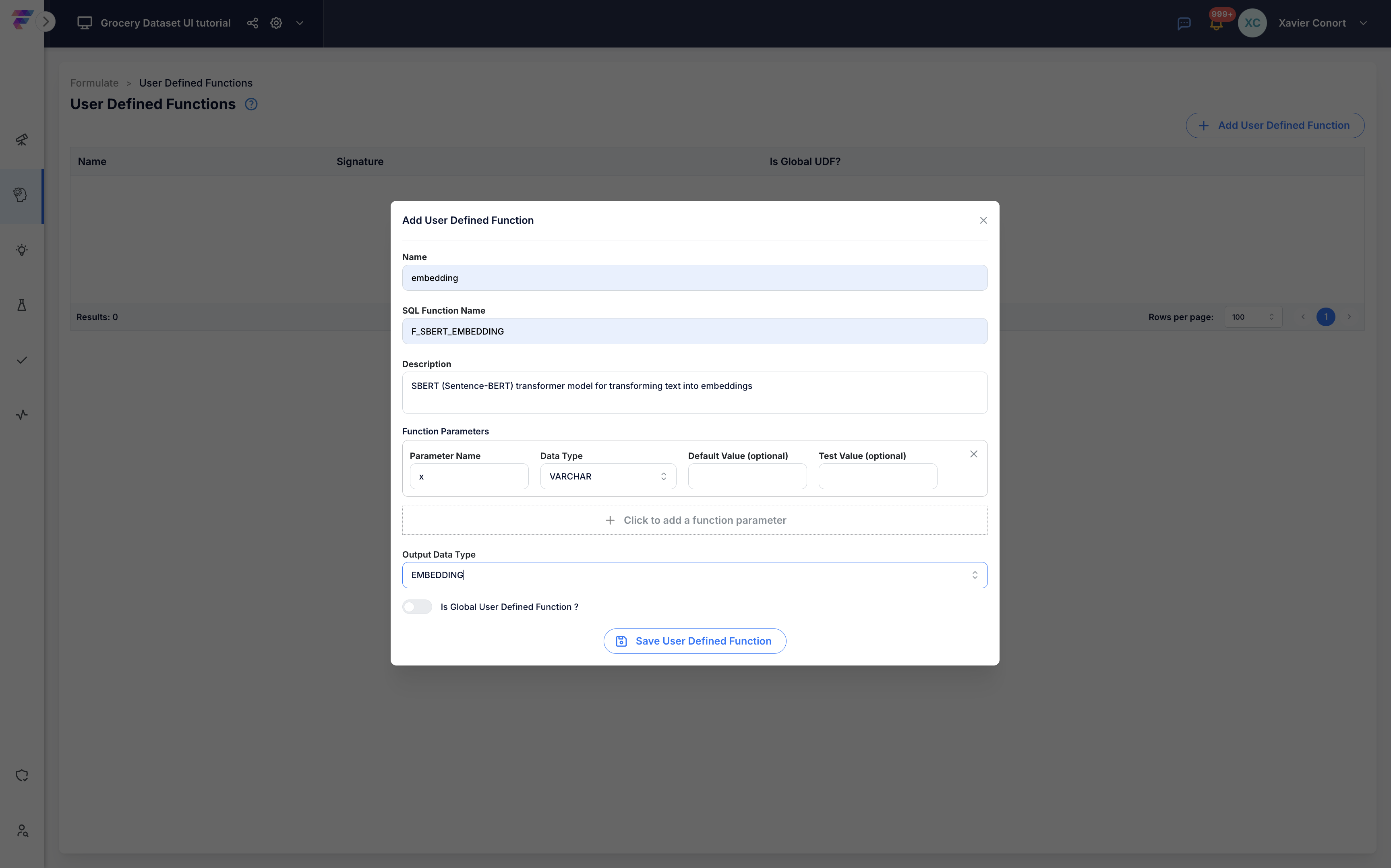The height and width of the screenshot is (868, 1391).
Task: Click the Signature column header
Action: pyautogui.click(x=359, y=161)
